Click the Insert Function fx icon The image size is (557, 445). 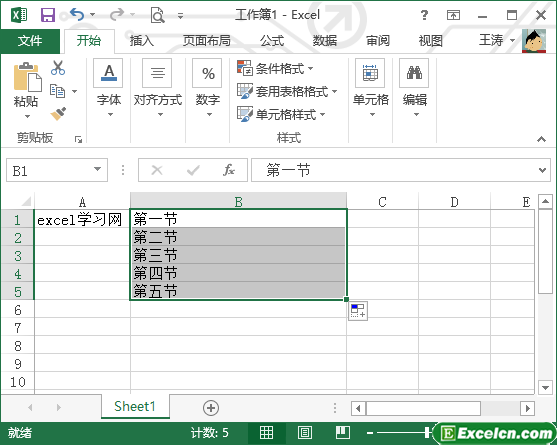pos(229,170)
